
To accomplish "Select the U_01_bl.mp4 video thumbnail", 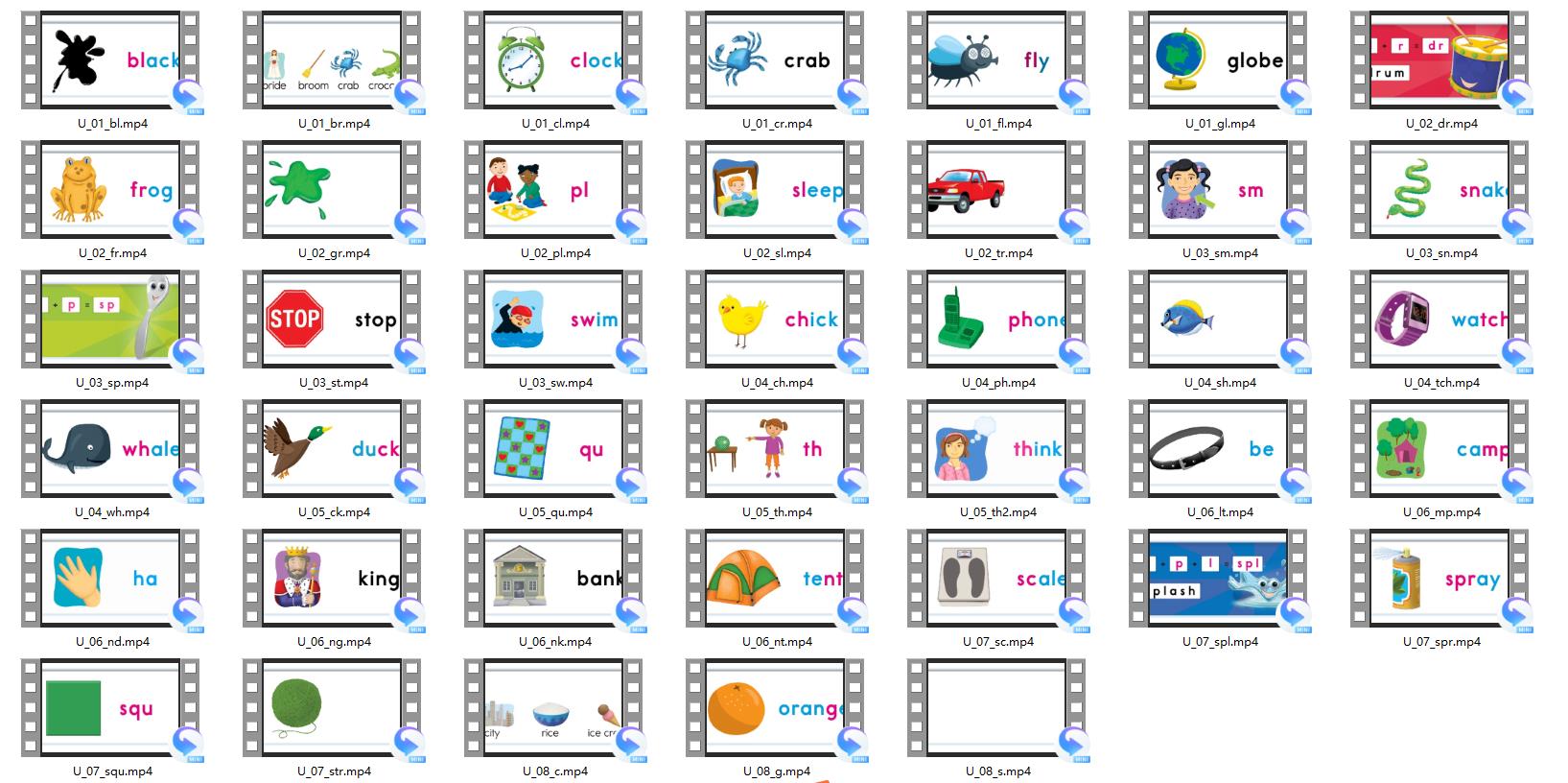I will [x=110, y=59].
